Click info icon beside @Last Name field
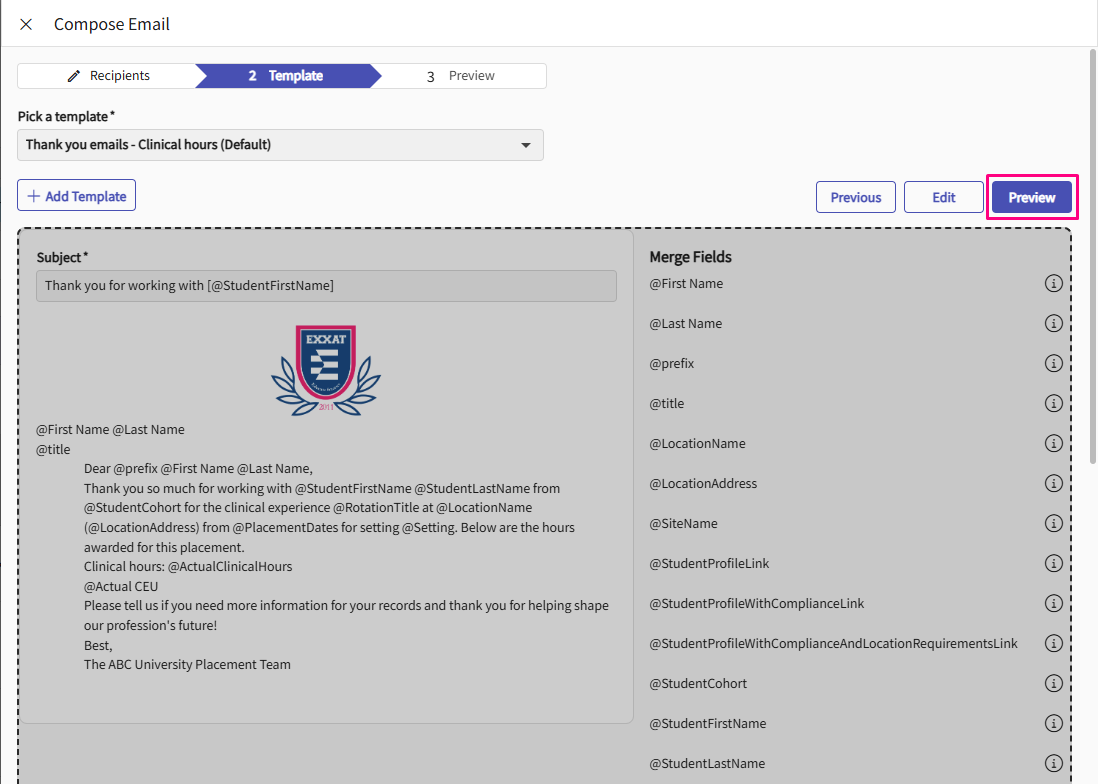1098x784 pixels. (x=1053, y=324)
